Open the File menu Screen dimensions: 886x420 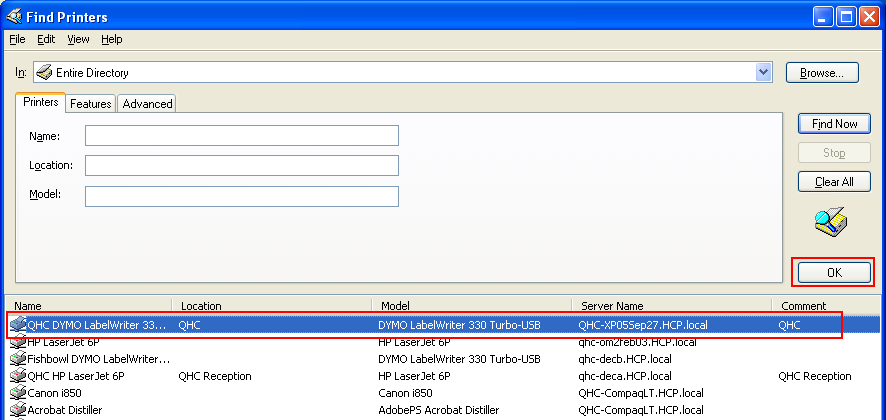(18, 39)
